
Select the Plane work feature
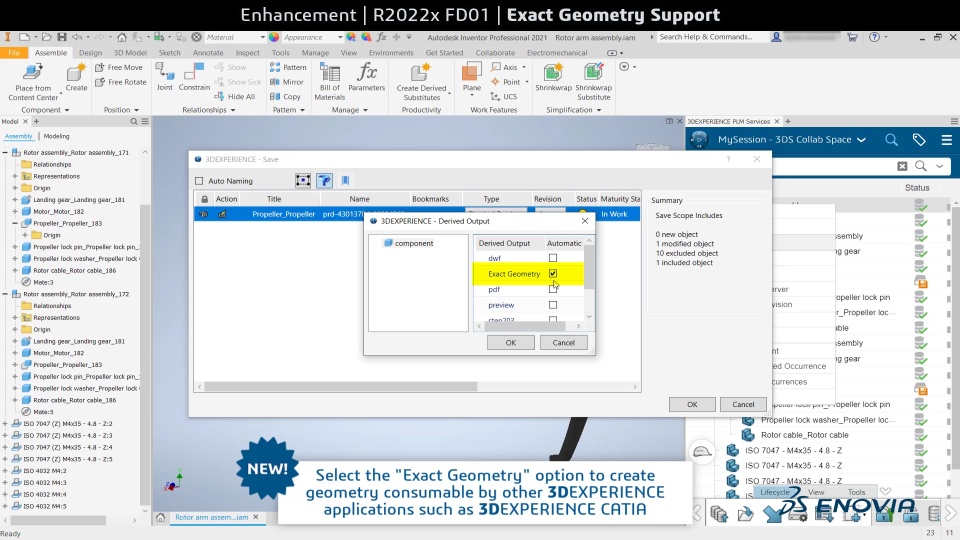tap(471, 77)
